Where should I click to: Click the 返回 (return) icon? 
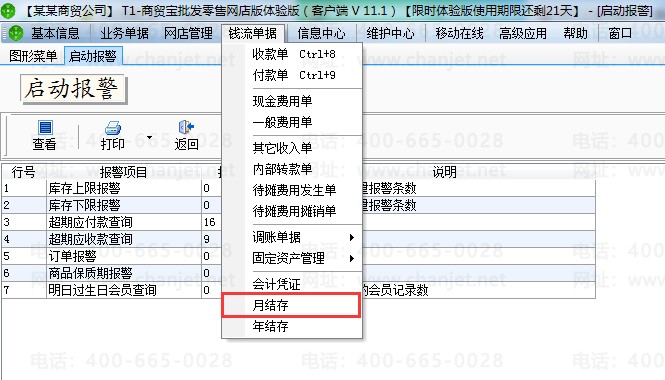pos(186,127)
